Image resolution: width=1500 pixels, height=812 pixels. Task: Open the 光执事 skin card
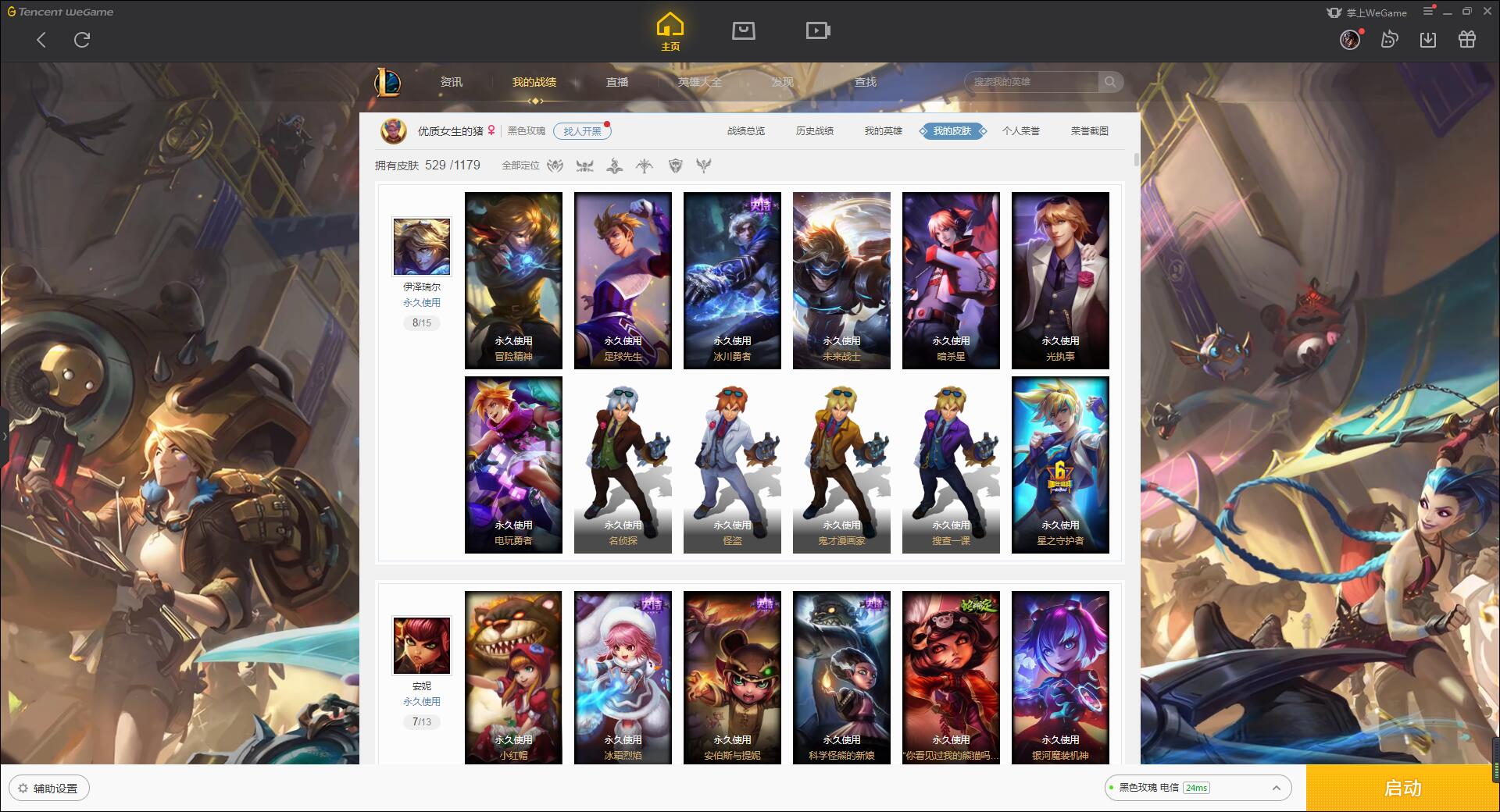1060,280
